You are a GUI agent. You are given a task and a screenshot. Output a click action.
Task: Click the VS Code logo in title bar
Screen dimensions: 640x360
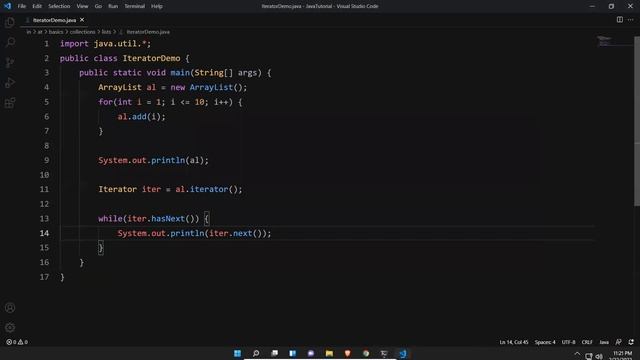click(7, 6)
